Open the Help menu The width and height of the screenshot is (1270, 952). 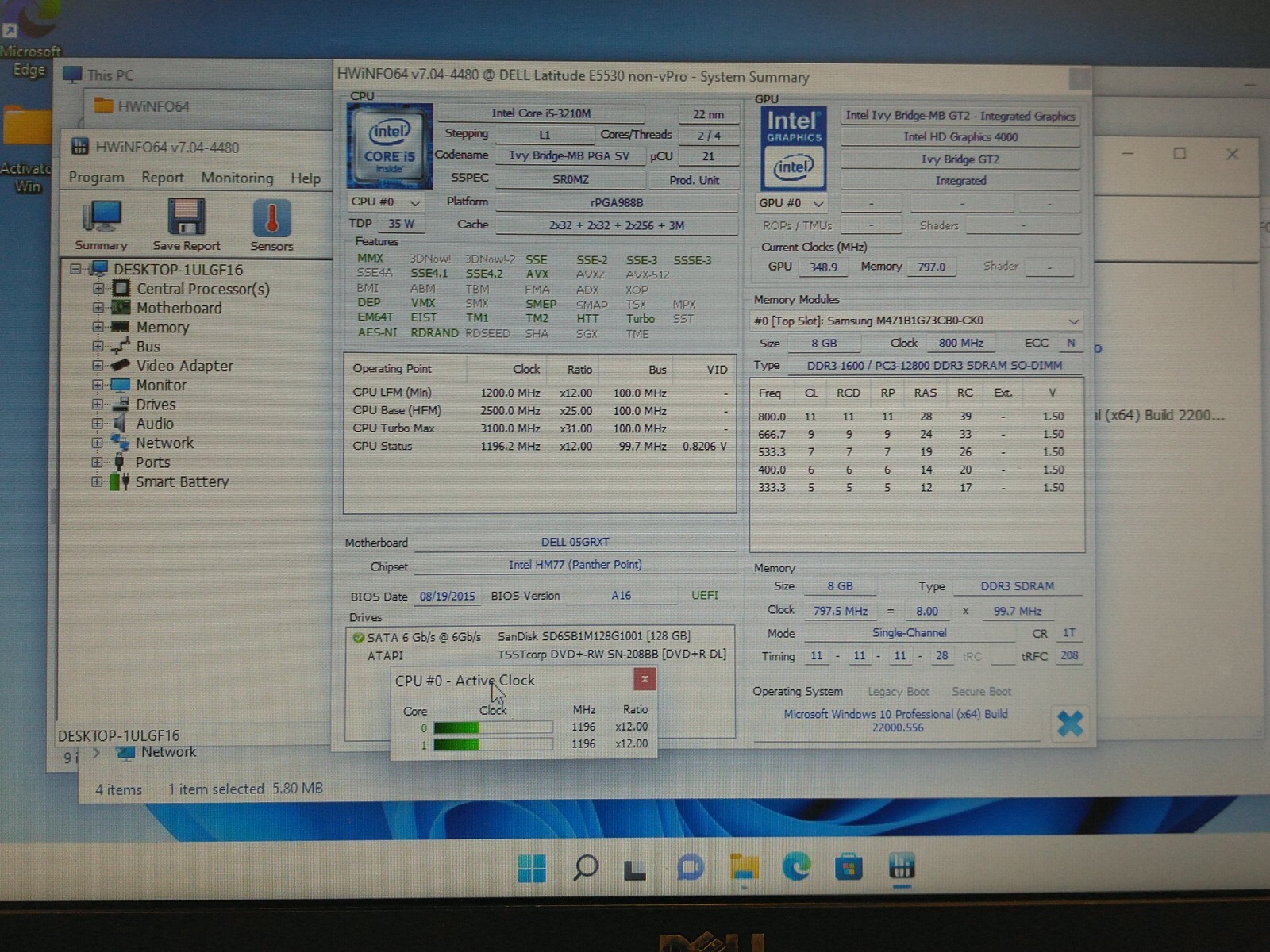click(306, 178)
